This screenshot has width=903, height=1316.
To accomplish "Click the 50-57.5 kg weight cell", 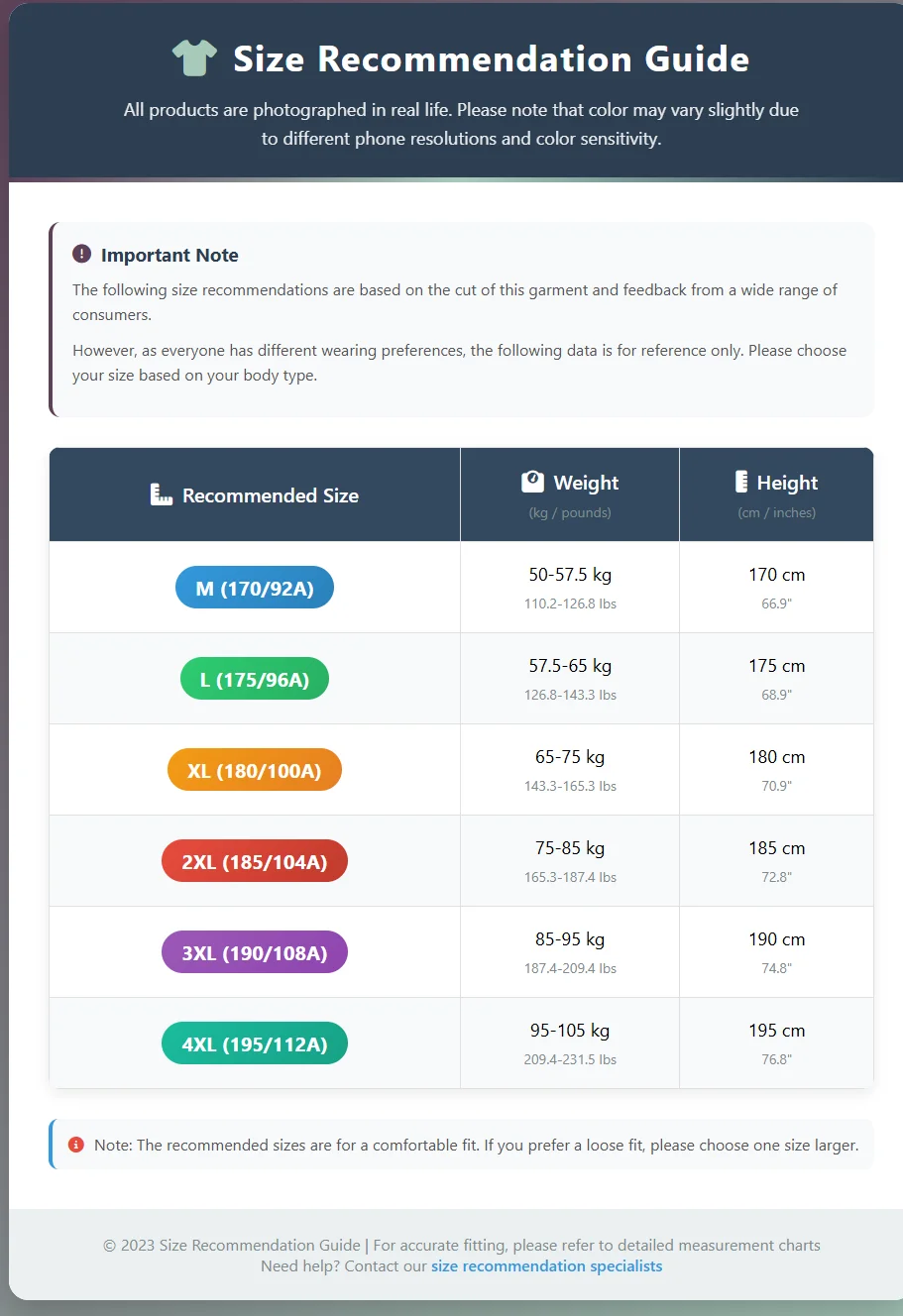I will click(570, 575).
